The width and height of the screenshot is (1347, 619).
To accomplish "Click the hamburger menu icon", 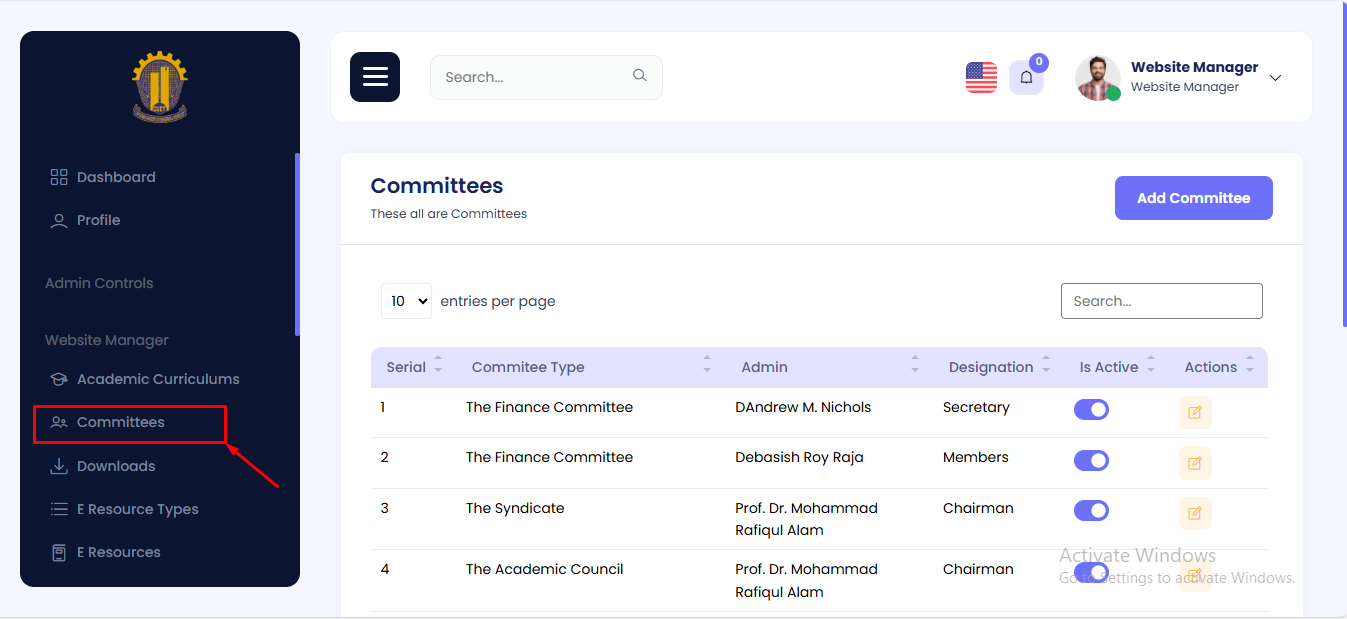I will click(375, 77).
